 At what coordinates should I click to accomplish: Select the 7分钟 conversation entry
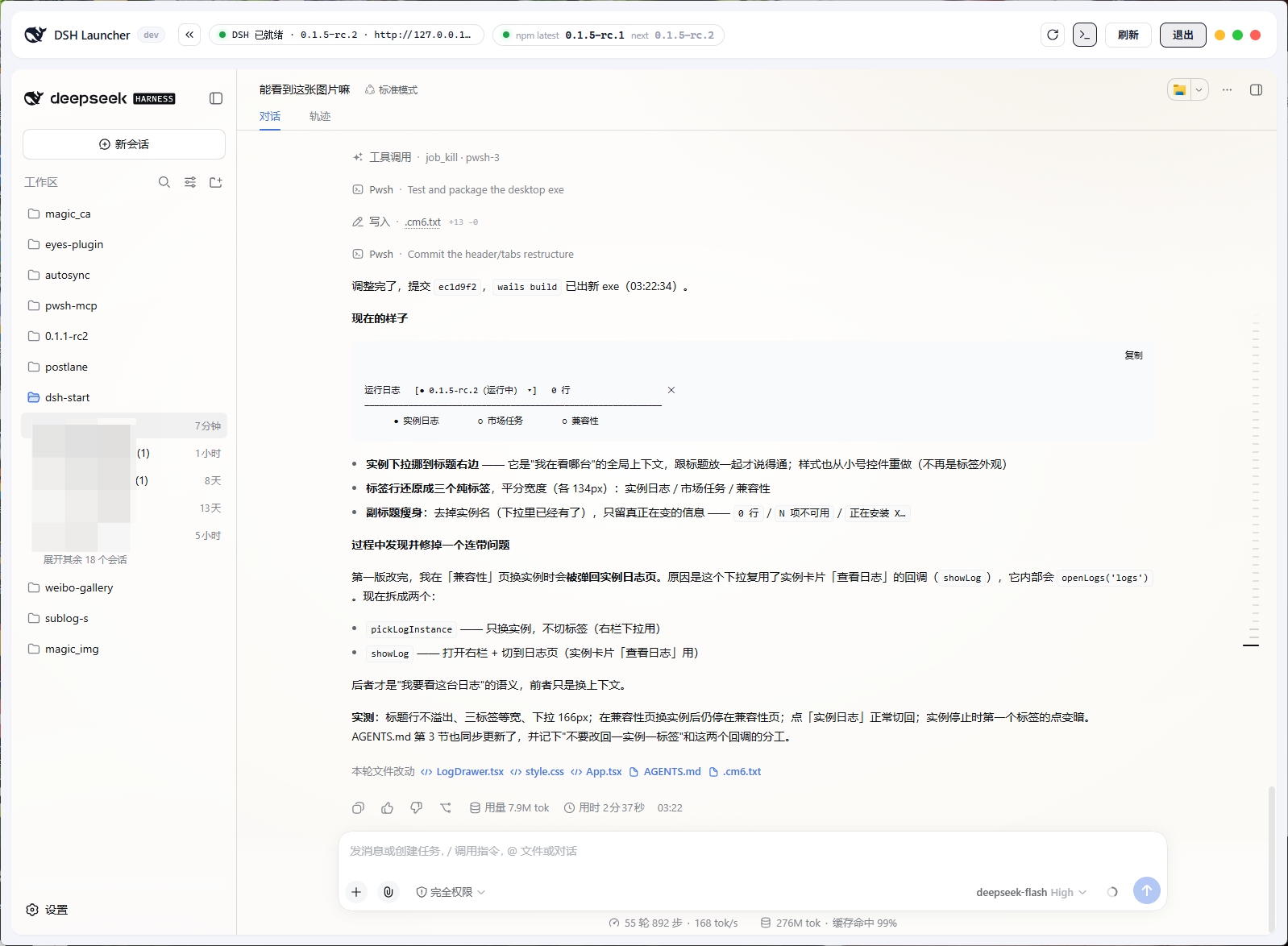pos(124,425)
